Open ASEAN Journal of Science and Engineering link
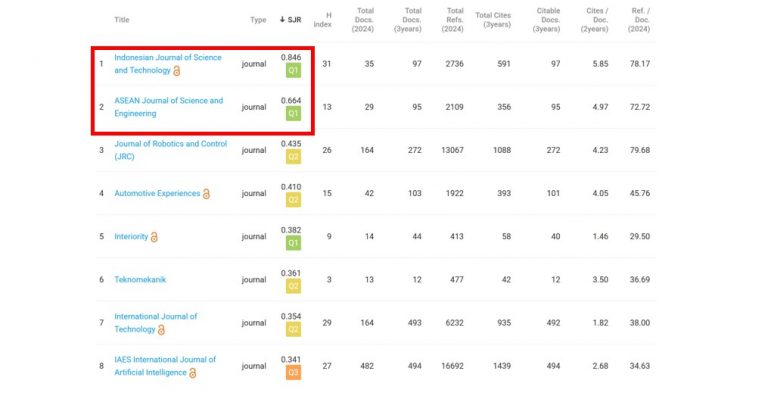Viewport: 768px width, 399px height. coord(168,107)
